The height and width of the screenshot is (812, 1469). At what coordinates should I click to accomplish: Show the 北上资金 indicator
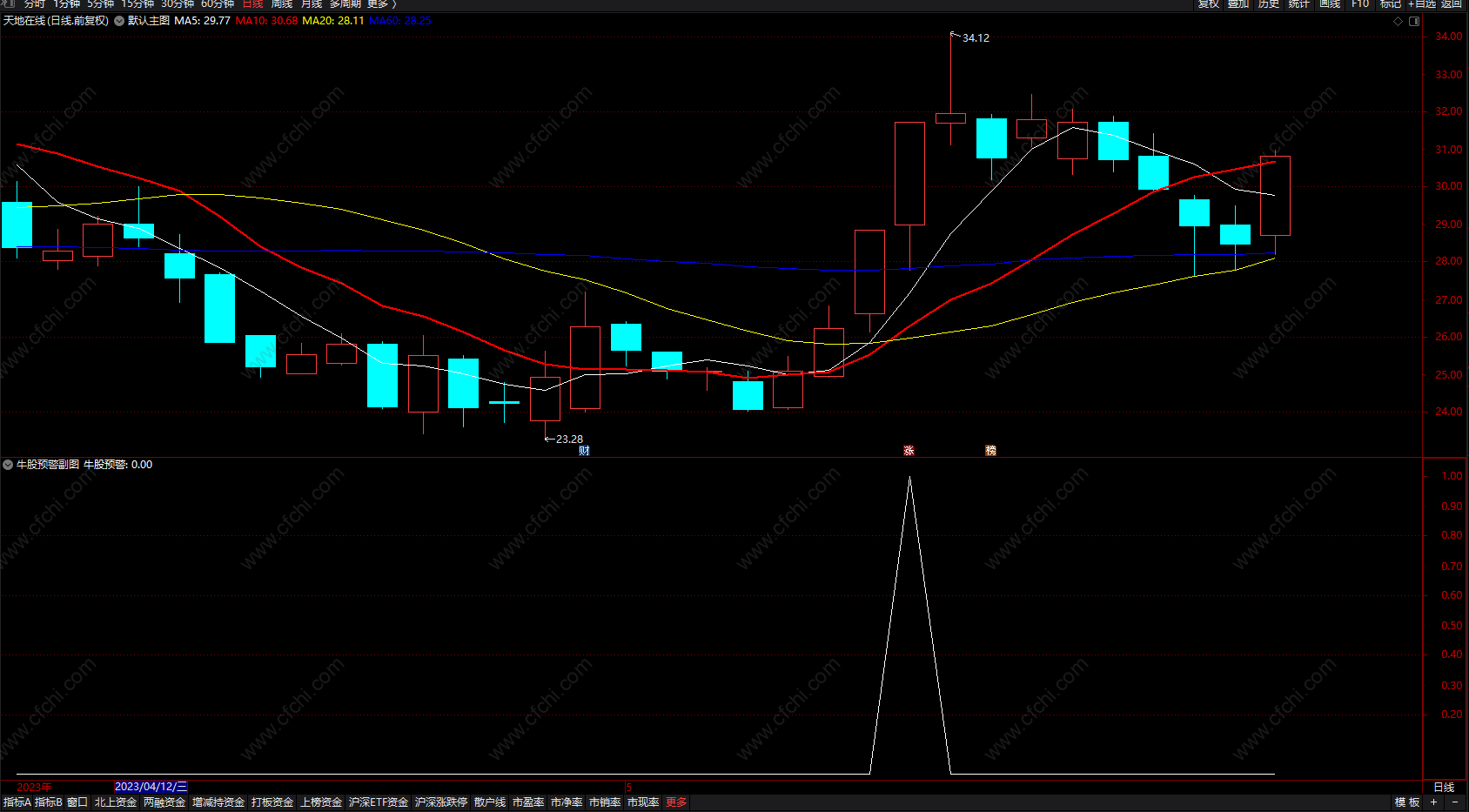point(116,802)
